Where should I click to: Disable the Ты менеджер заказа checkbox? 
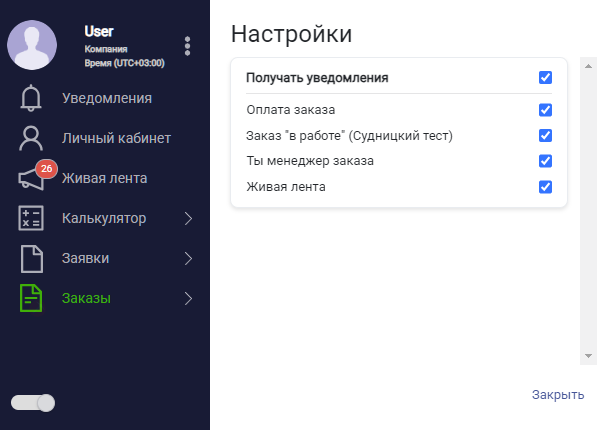[545, 161]
